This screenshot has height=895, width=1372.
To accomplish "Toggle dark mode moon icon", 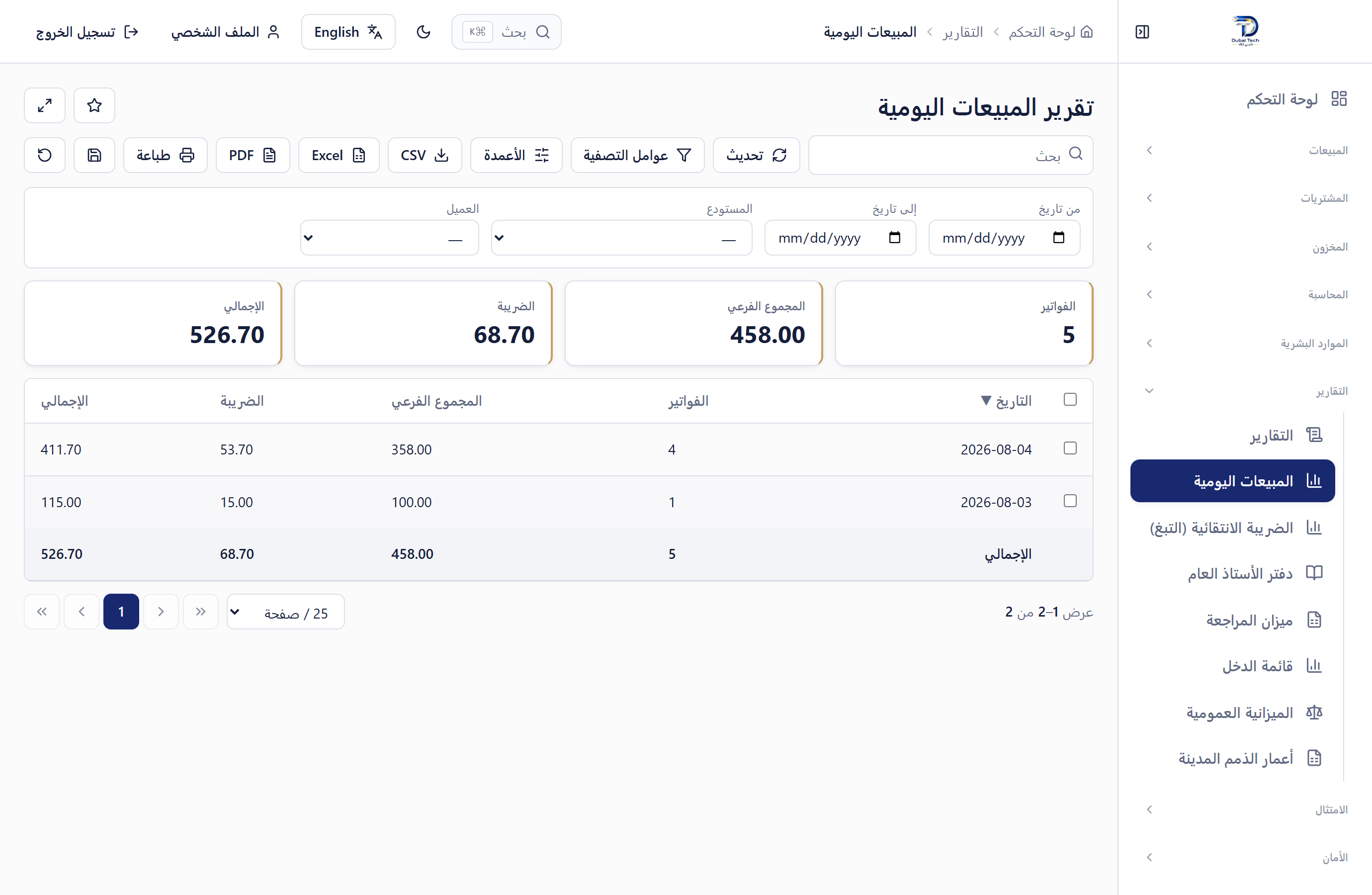I will [423, 32].
